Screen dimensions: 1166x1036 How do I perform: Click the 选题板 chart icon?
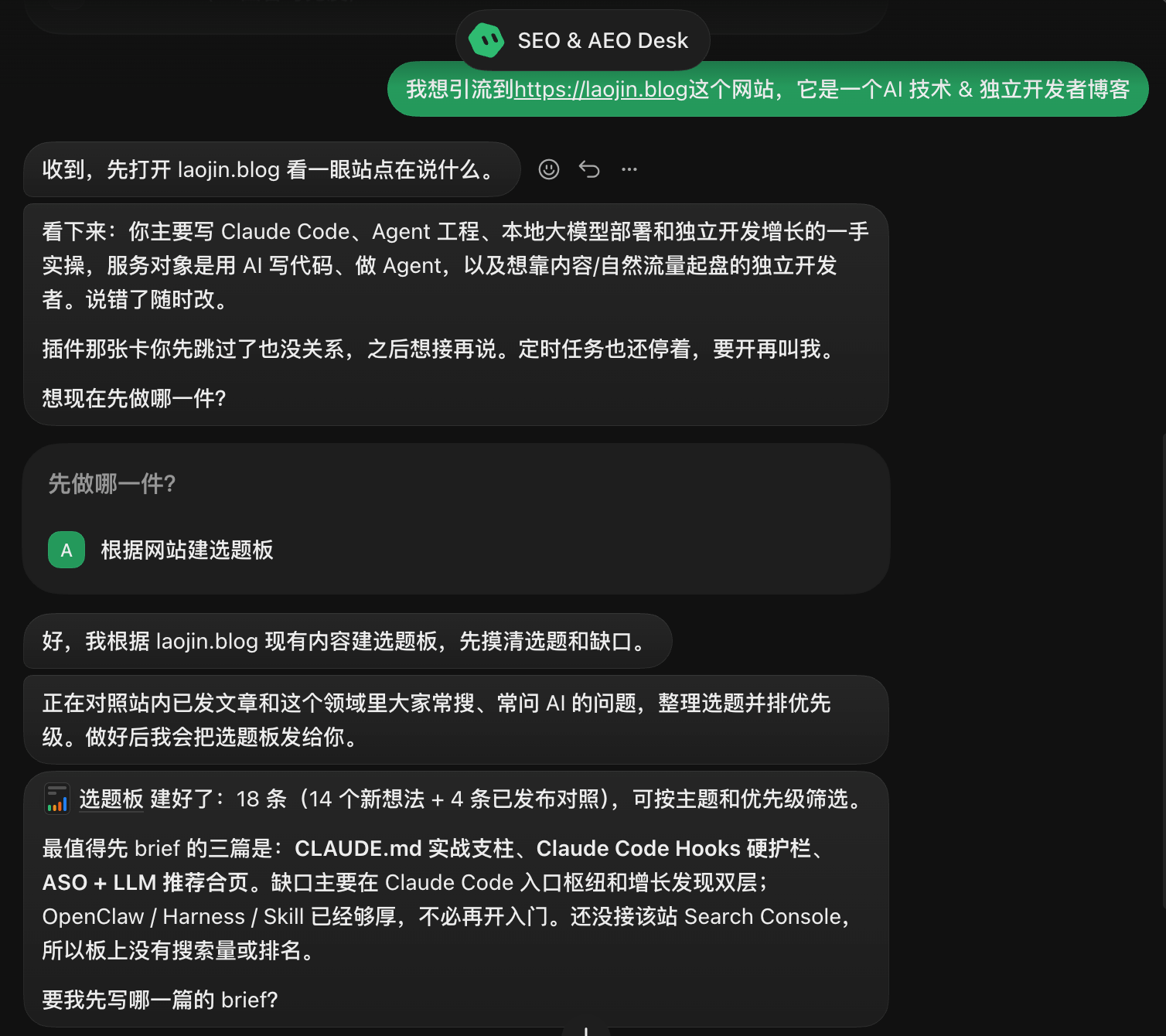coord(56,799)
